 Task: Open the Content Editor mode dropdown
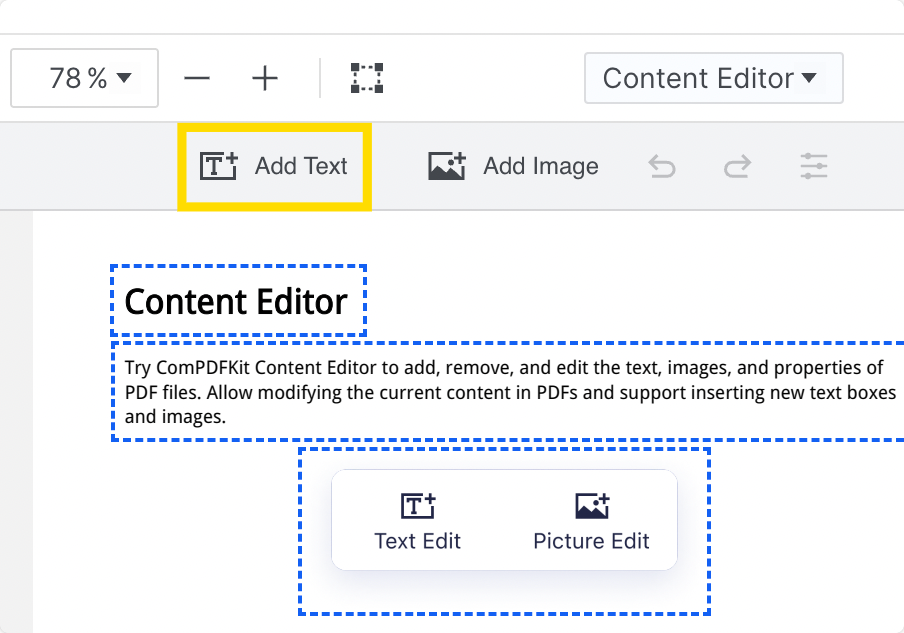click(x=714, y=78)
